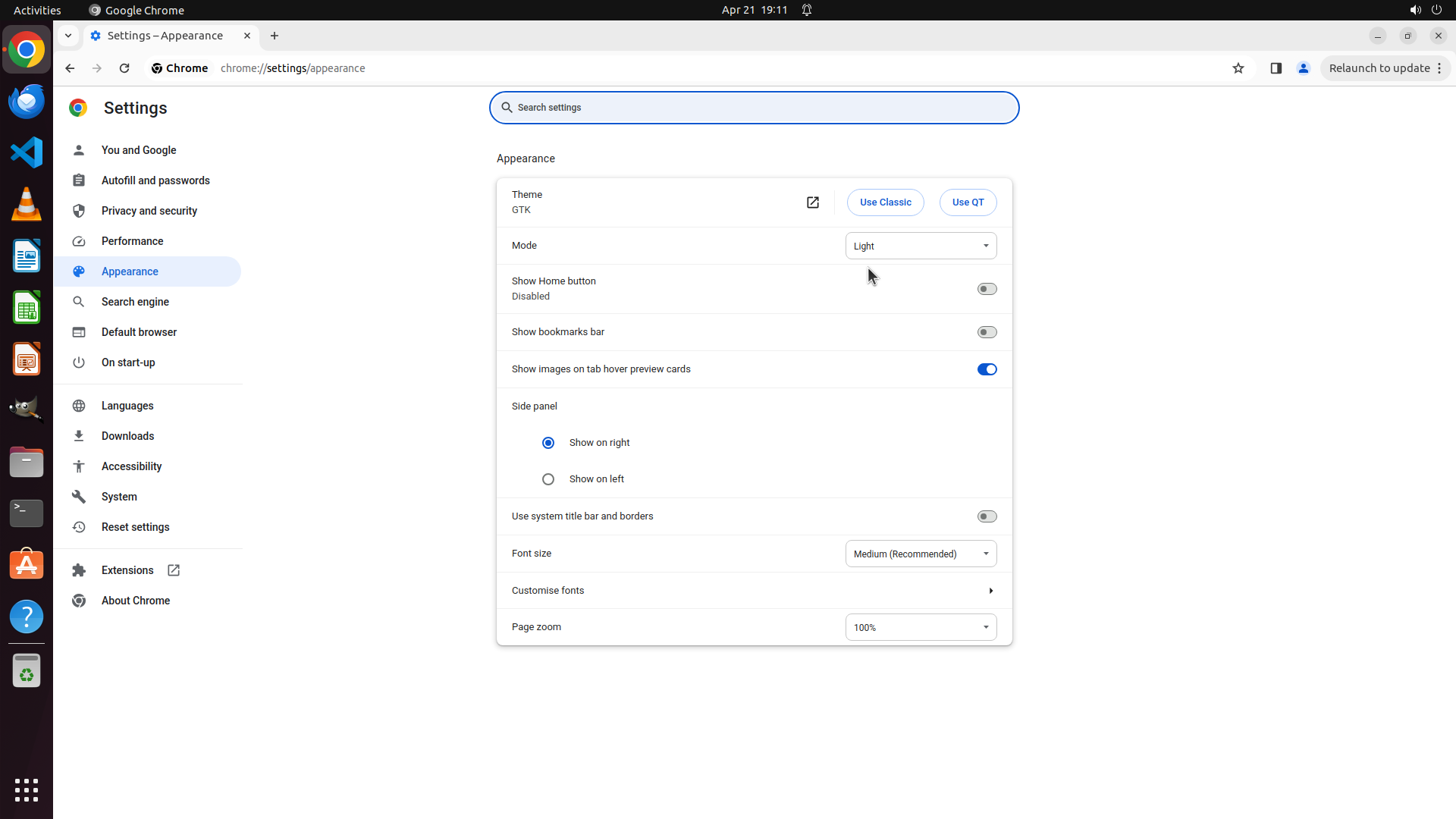This screenshot has height=819, width=1456.
Task: Reload the page
Action: pyautogui.click(x=124, y=68)
